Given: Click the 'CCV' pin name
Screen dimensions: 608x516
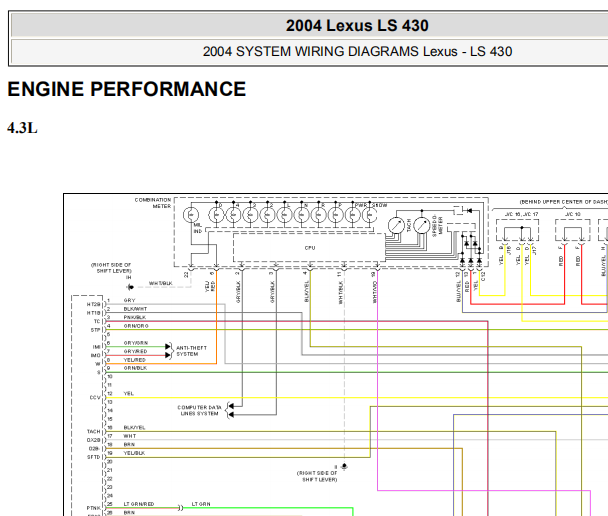Looking at the screenshot, I should coord(95,397).
